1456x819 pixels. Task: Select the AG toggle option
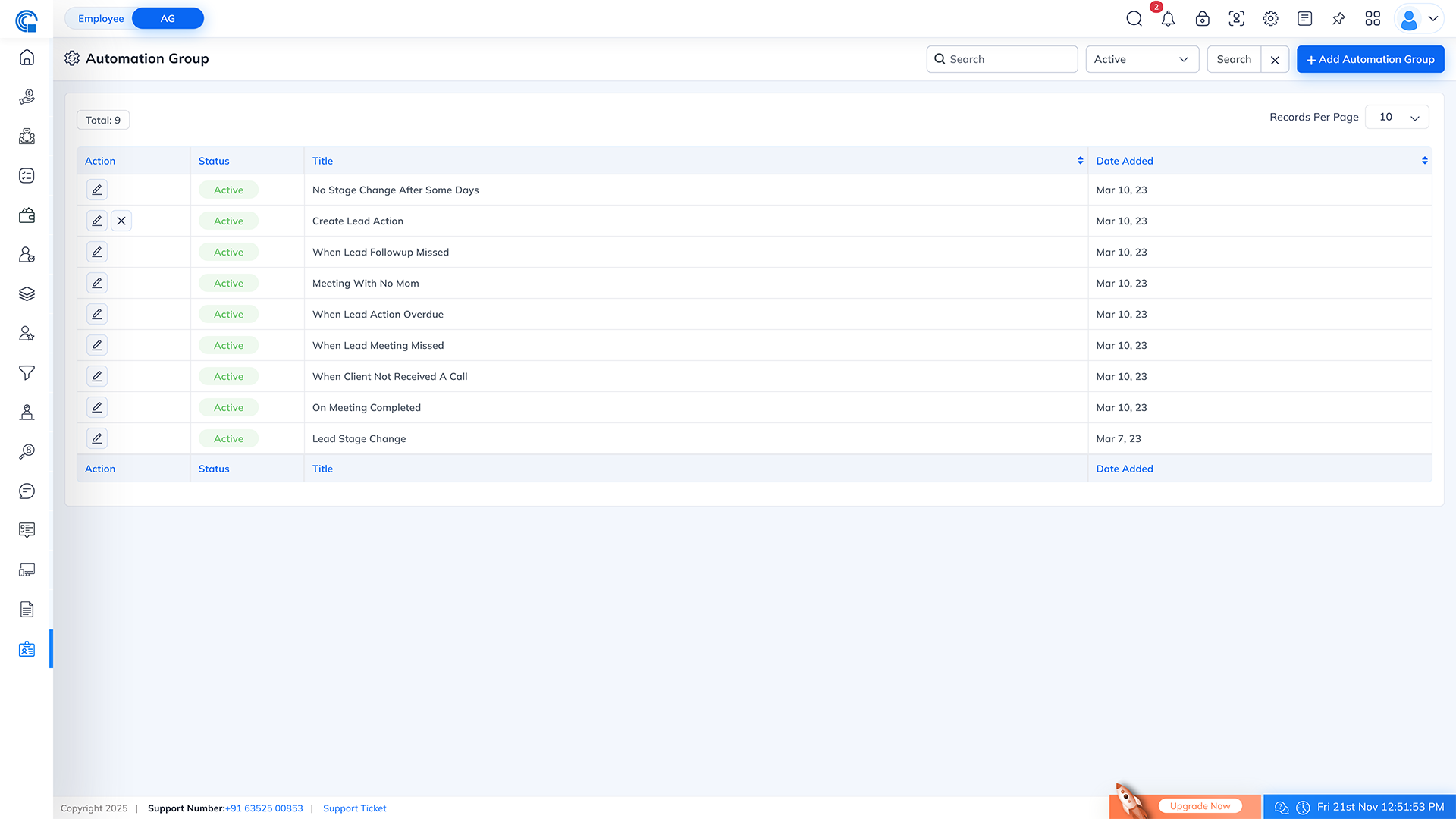click(x=168, y=18)
